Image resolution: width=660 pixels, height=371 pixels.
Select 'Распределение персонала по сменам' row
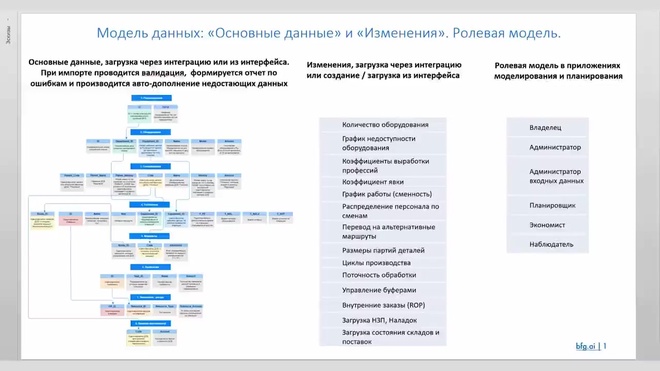383,211
